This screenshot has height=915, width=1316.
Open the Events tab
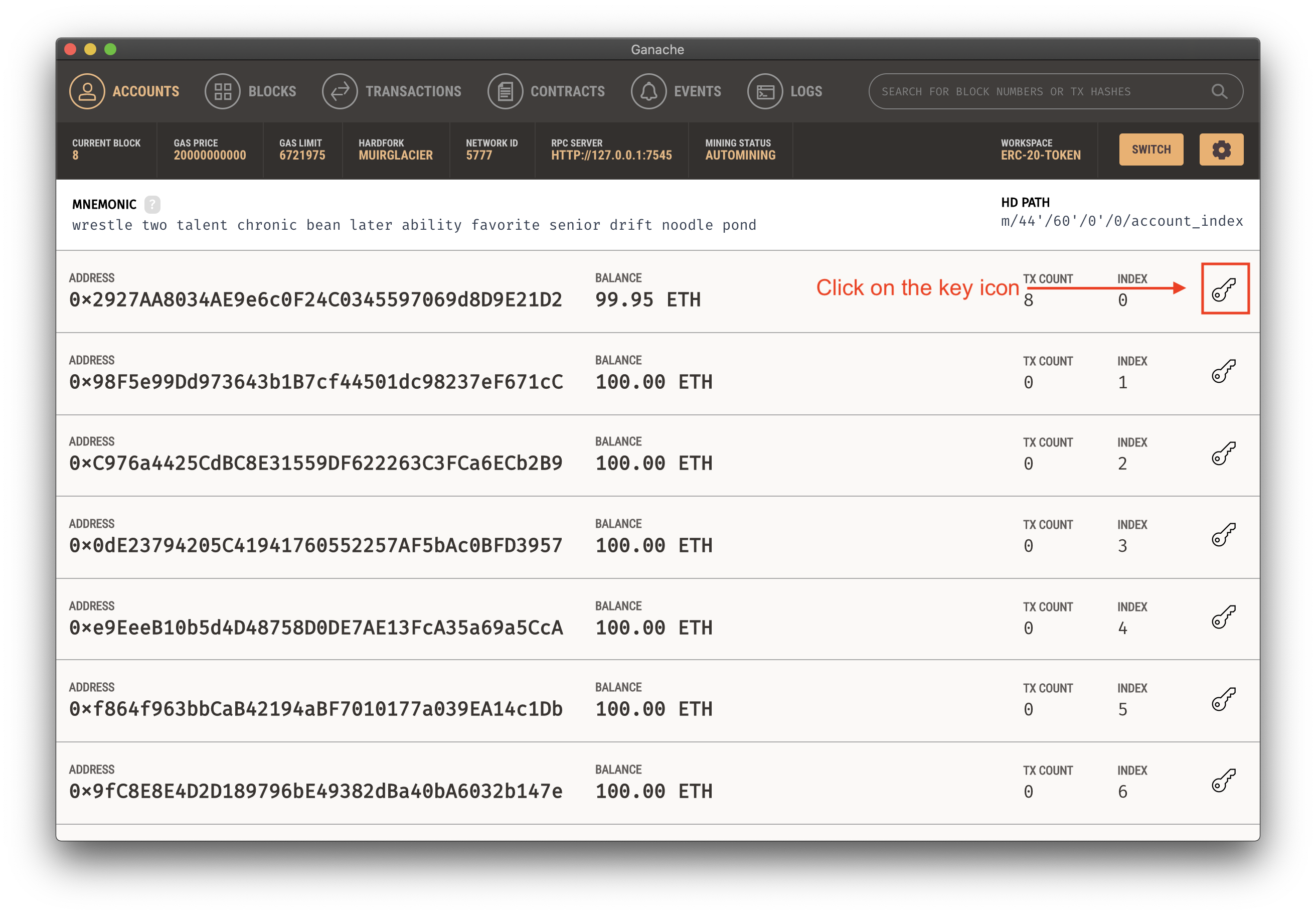677,92
